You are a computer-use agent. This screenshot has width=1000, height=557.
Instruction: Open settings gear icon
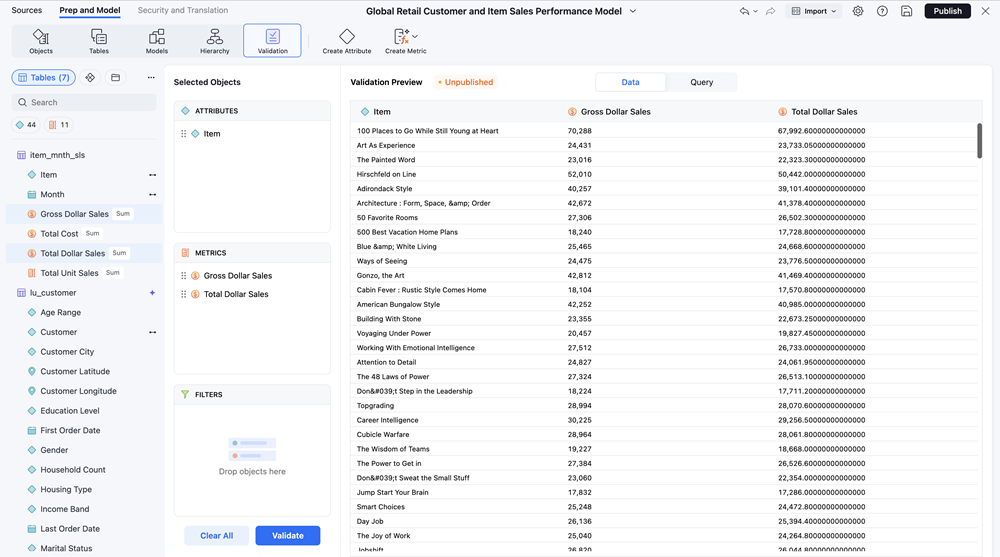coord(858,11)
